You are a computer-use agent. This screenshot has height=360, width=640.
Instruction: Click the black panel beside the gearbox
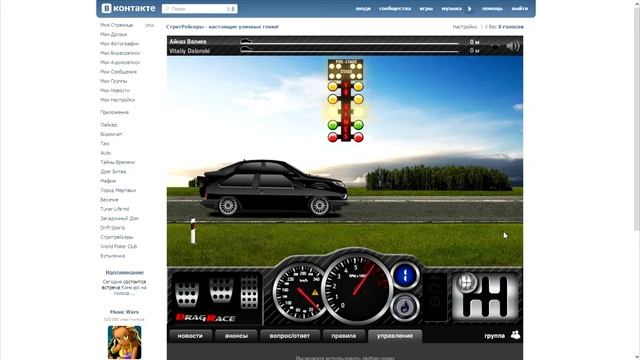click(x=435, y=297)
